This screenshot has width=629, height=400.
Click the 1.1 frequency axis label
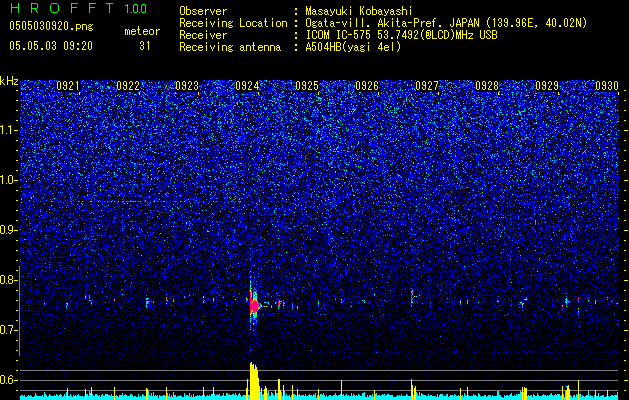(x=9, y=130)
